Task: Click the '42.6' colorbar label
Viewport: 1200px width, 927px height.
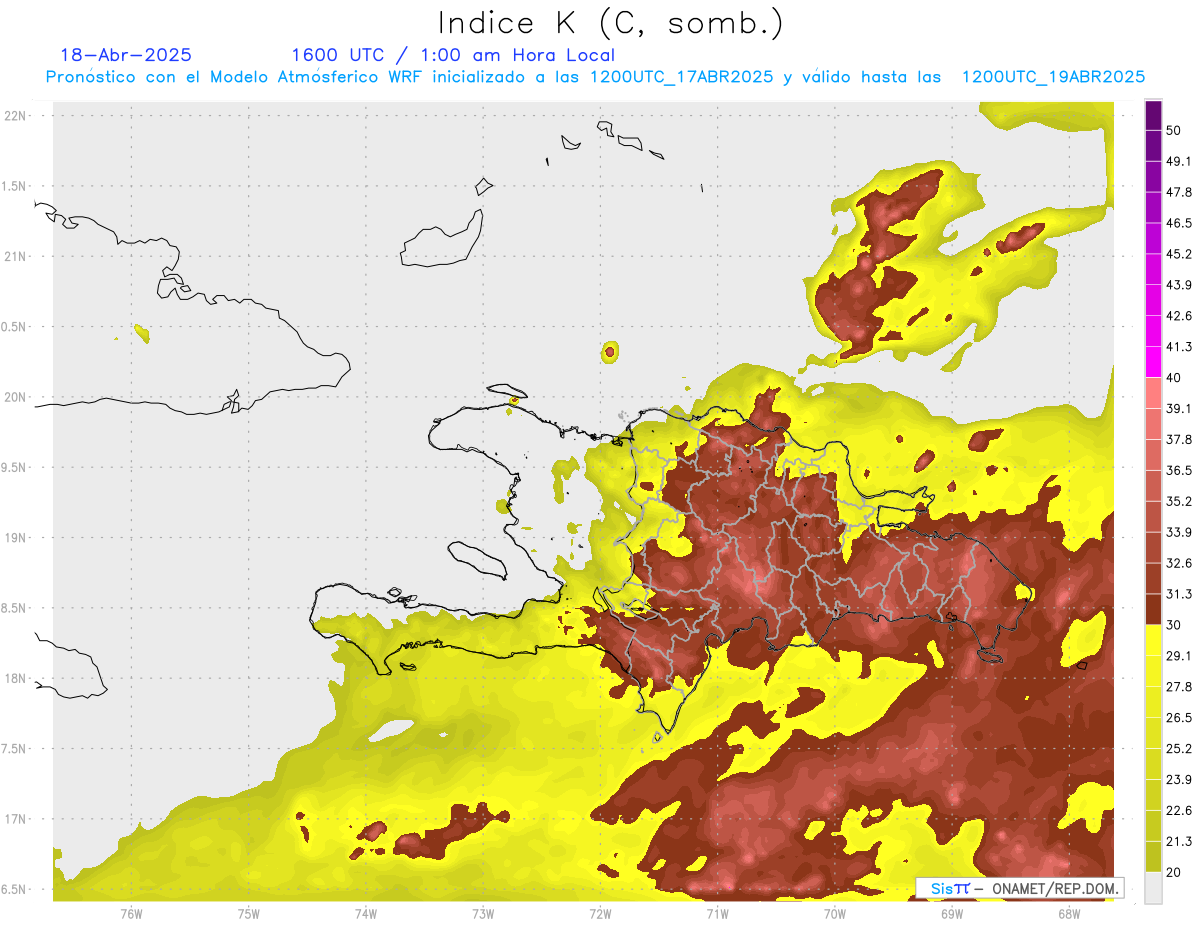Action: tap(1178, 316)
